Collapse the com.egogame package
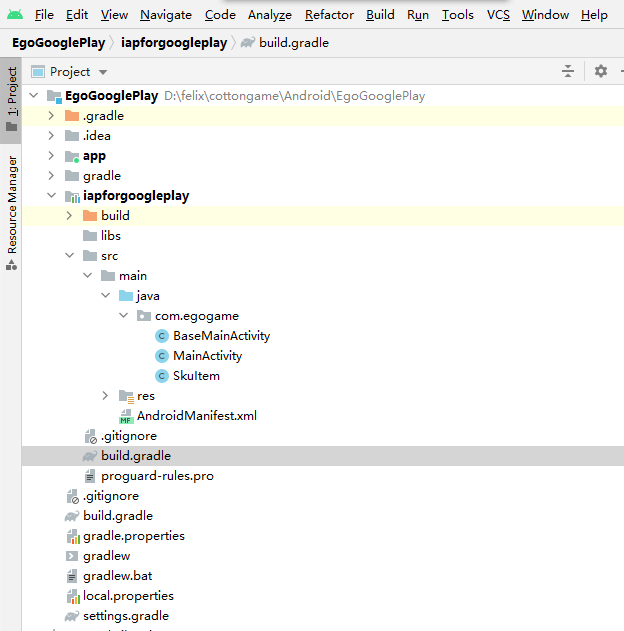The image size is (624, 631). click(x=124, y=316)
